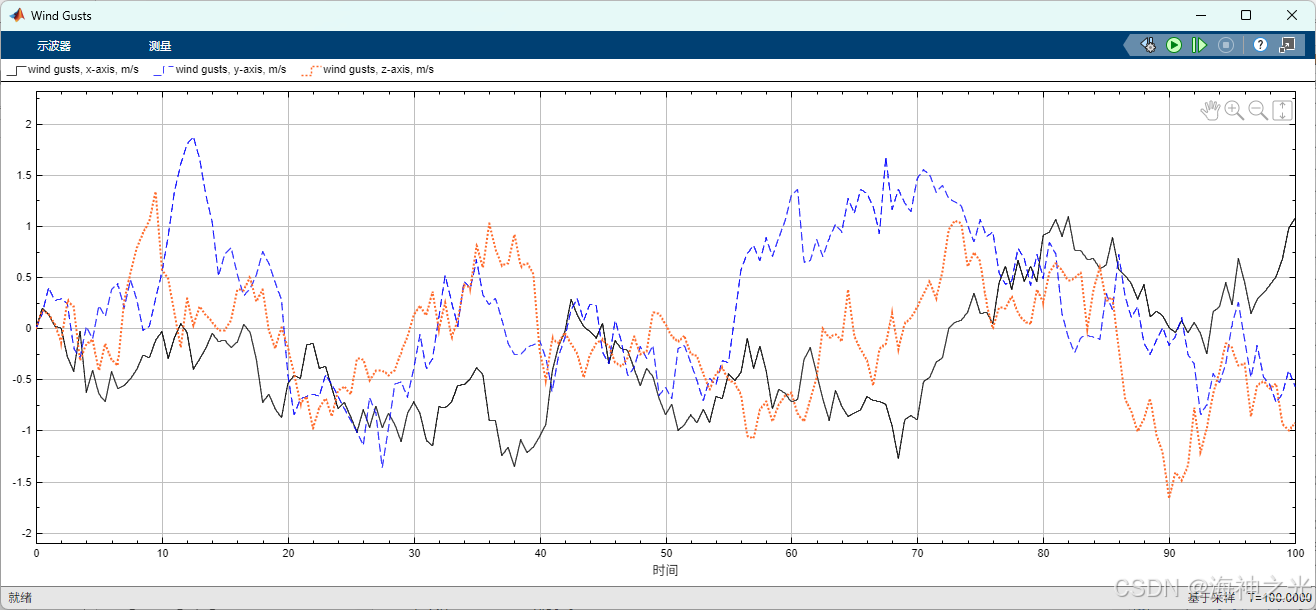This screenshot has height=610, width=1316.
Task: Open the scope configuration properties gear icon
Action: click(x=1149, y=45)
